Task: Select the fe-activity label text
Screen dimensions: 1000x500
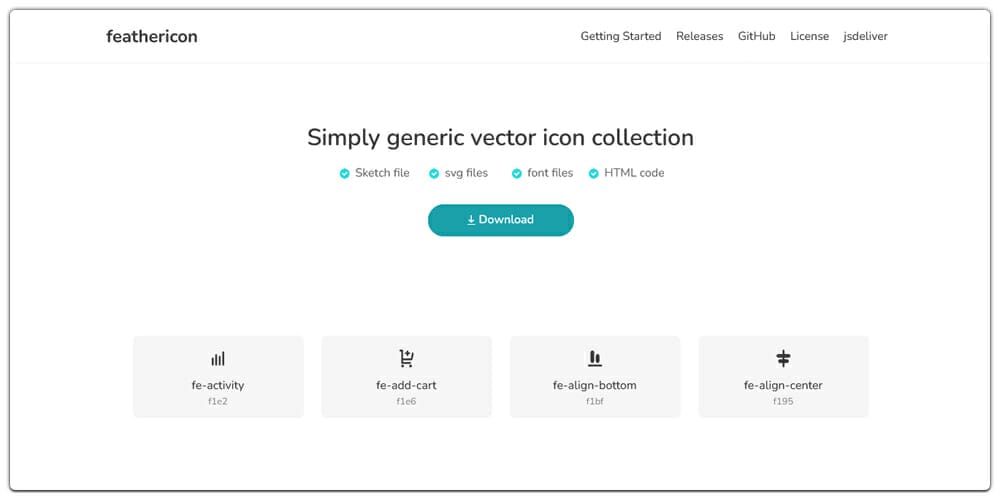Action: [218, 385]
